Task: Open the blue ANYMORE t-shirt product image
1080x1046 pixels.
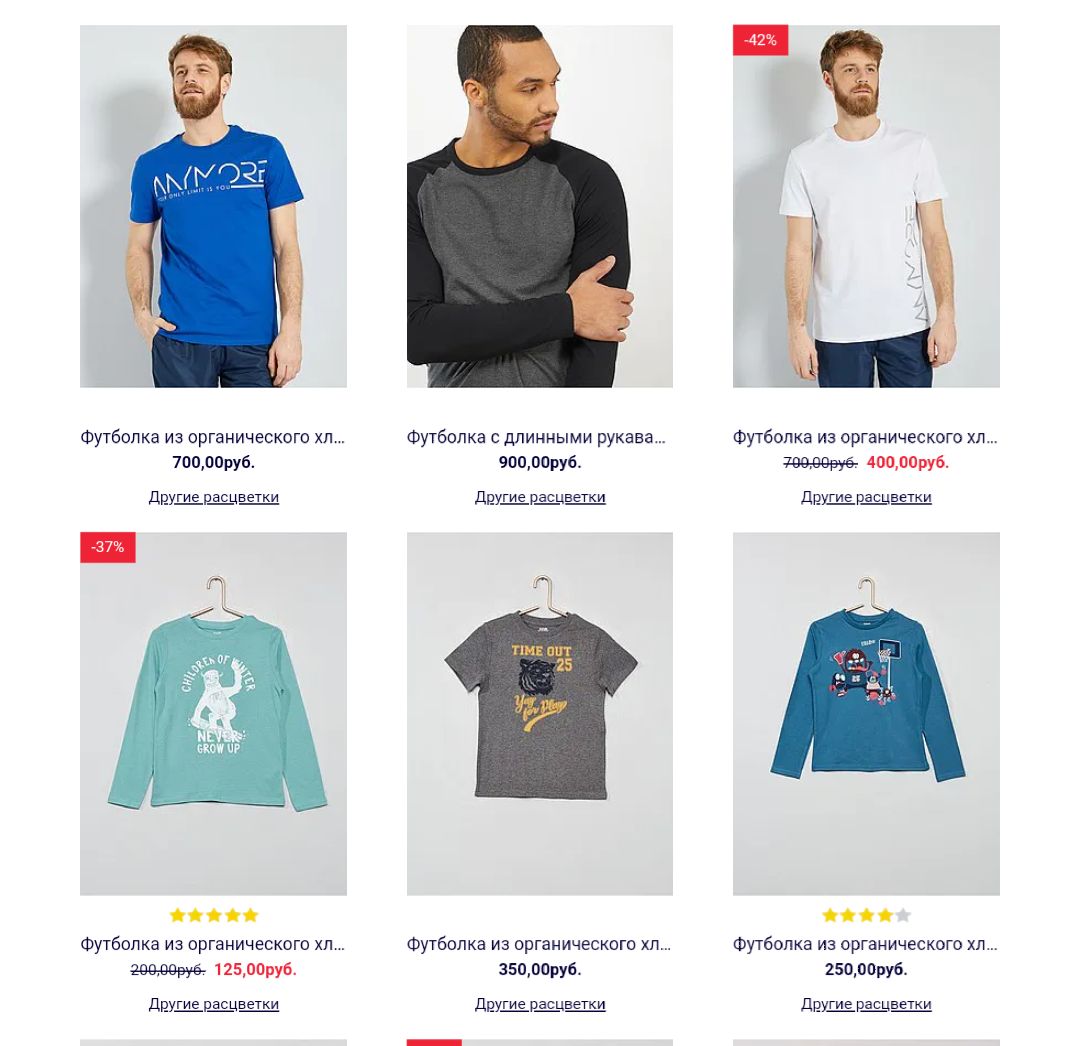Action: [214, 207]
